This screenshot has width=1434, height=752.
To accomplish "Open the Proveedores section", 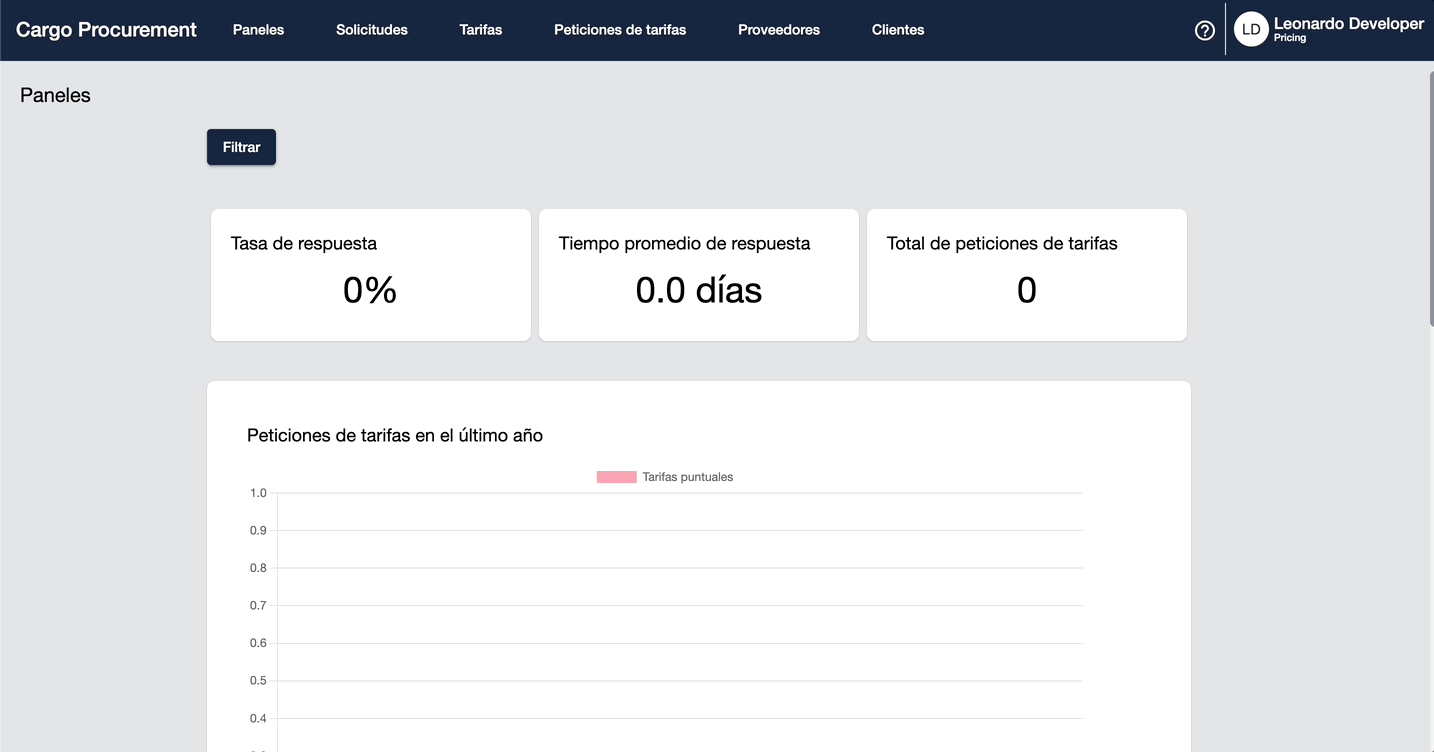I will pos(779,30).
